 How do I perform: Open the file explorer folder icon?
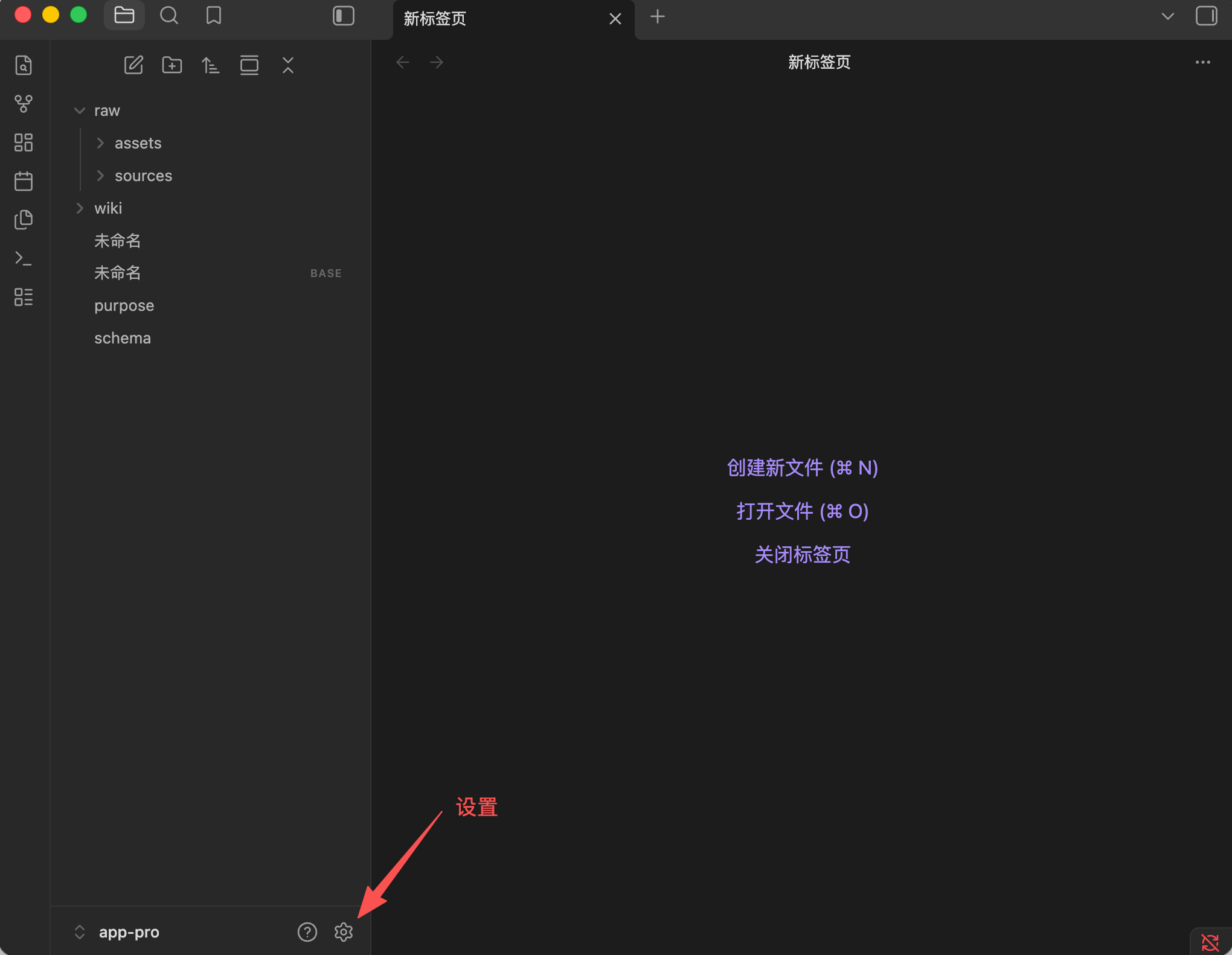(x=124, y=16)
